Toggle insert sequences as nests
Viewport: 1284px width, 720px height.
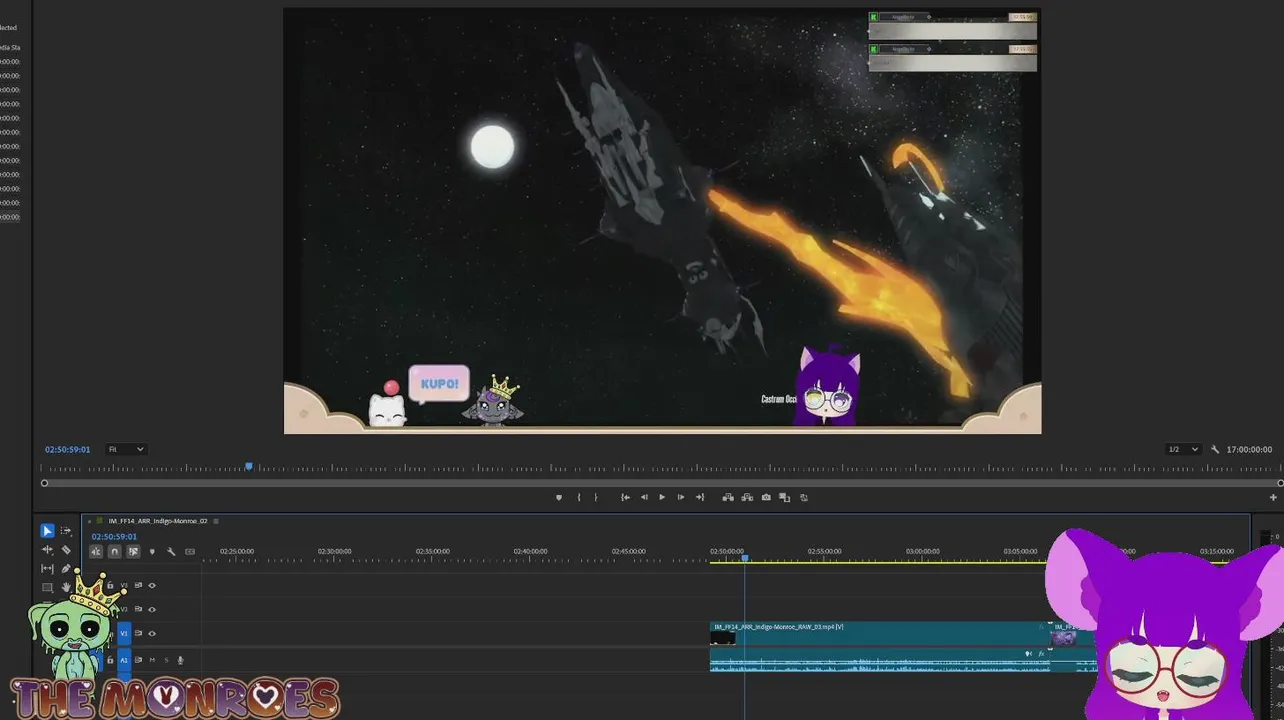(96, 551)
